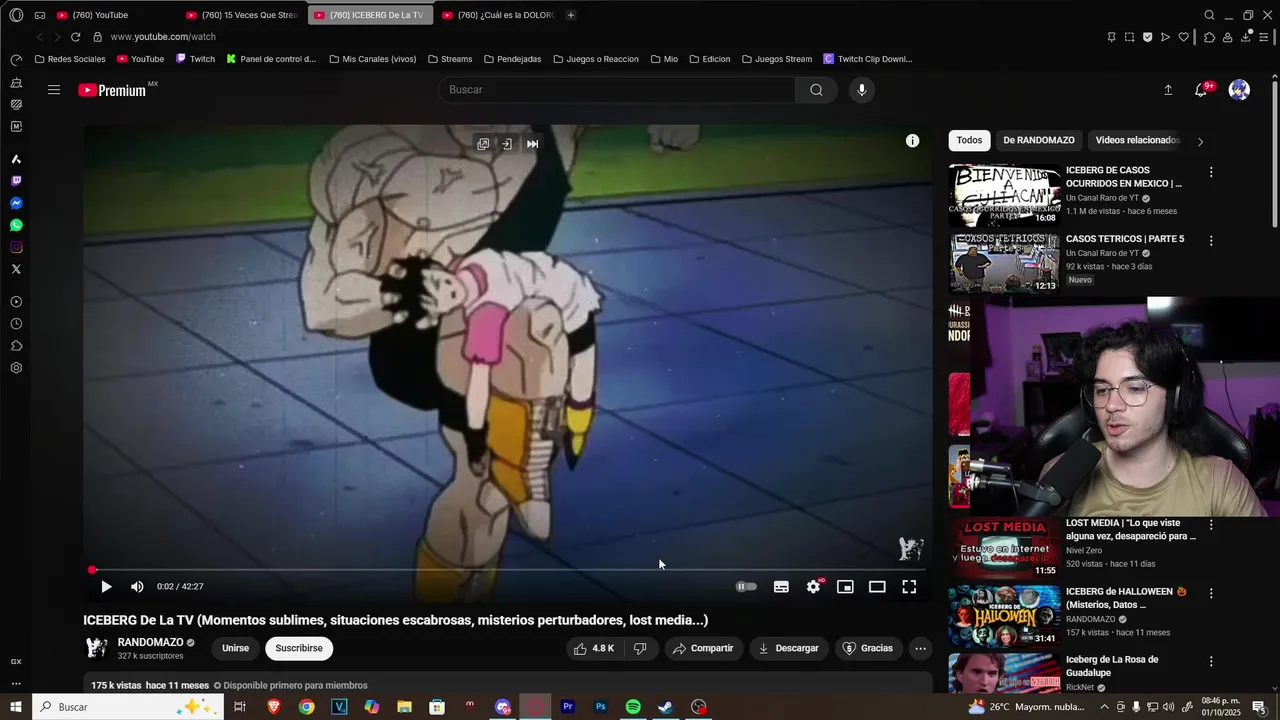Viewport: 1280px width, 720px height.
Task: Enter fullscreen video mode
Action: (x=909, y=587)
